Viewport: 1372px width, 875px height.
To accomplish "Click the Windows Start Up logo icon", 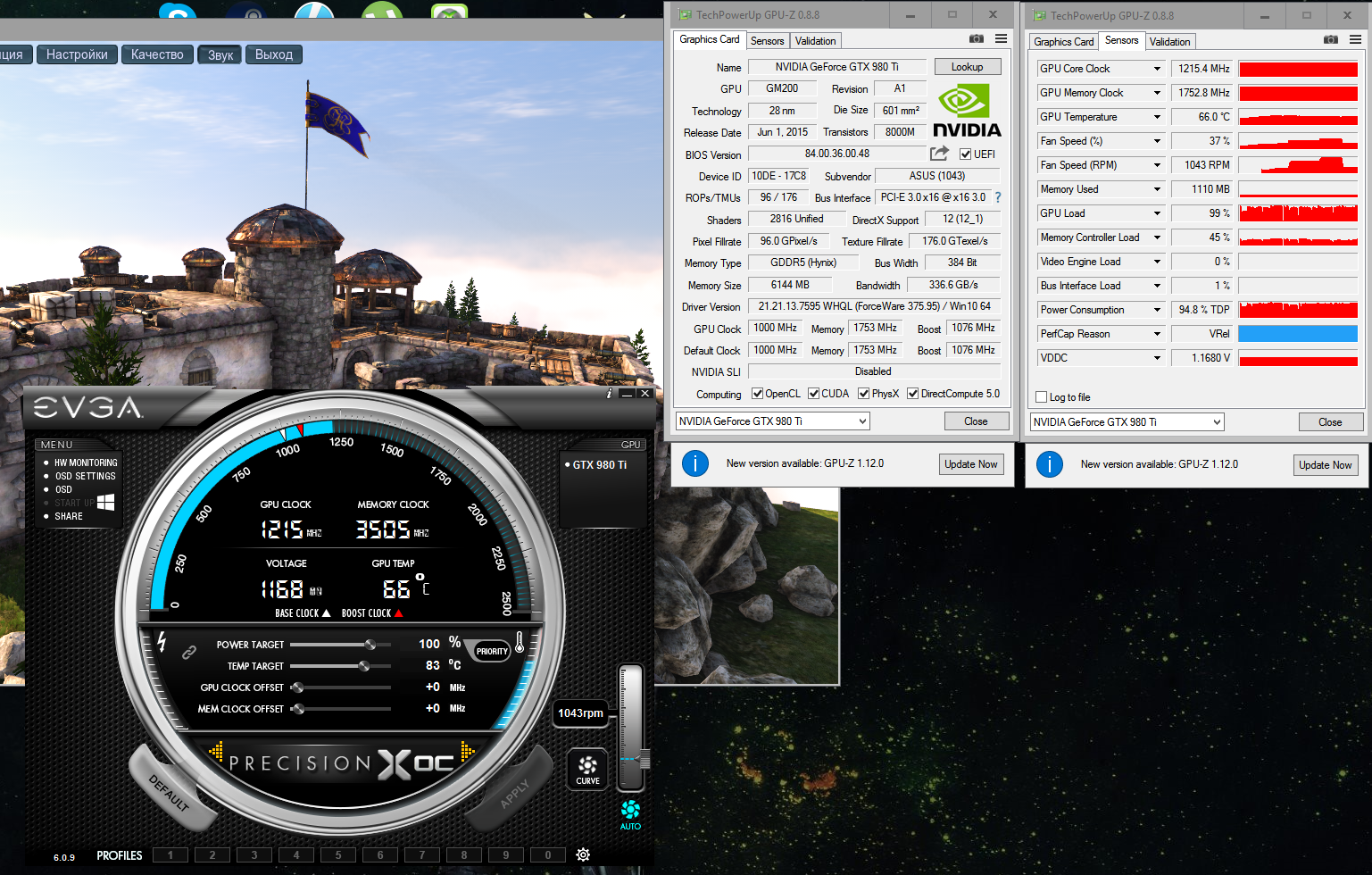I will tap(105, 502).
